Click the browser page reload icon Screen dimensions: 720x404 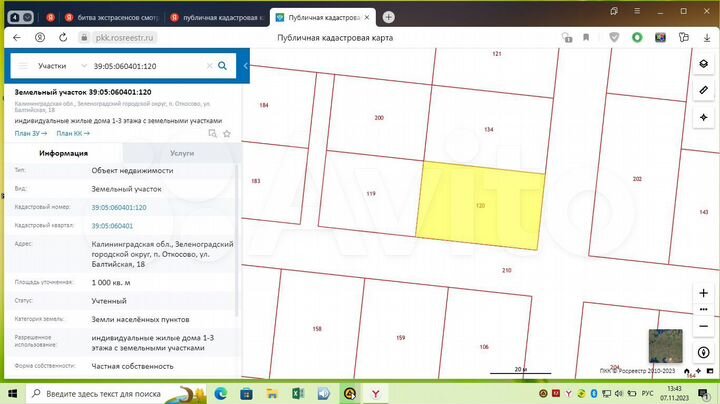coord(63,37)
